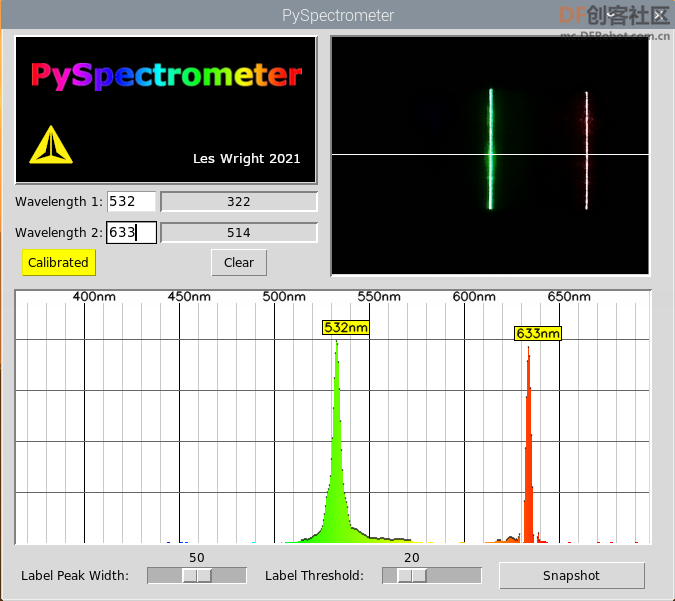675x601 pixels.
Task: Click the 633nm peak label
Action: (x=538, y=334)
